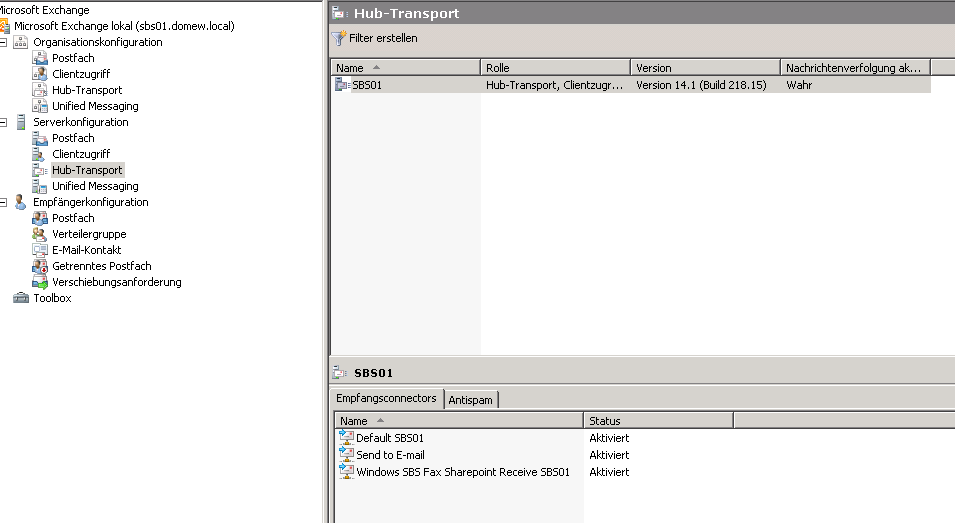Image resolution: width=955 pixels, height=523 pixels.
Task: Click the Default SBS01 connector icon
Action: 347,437
